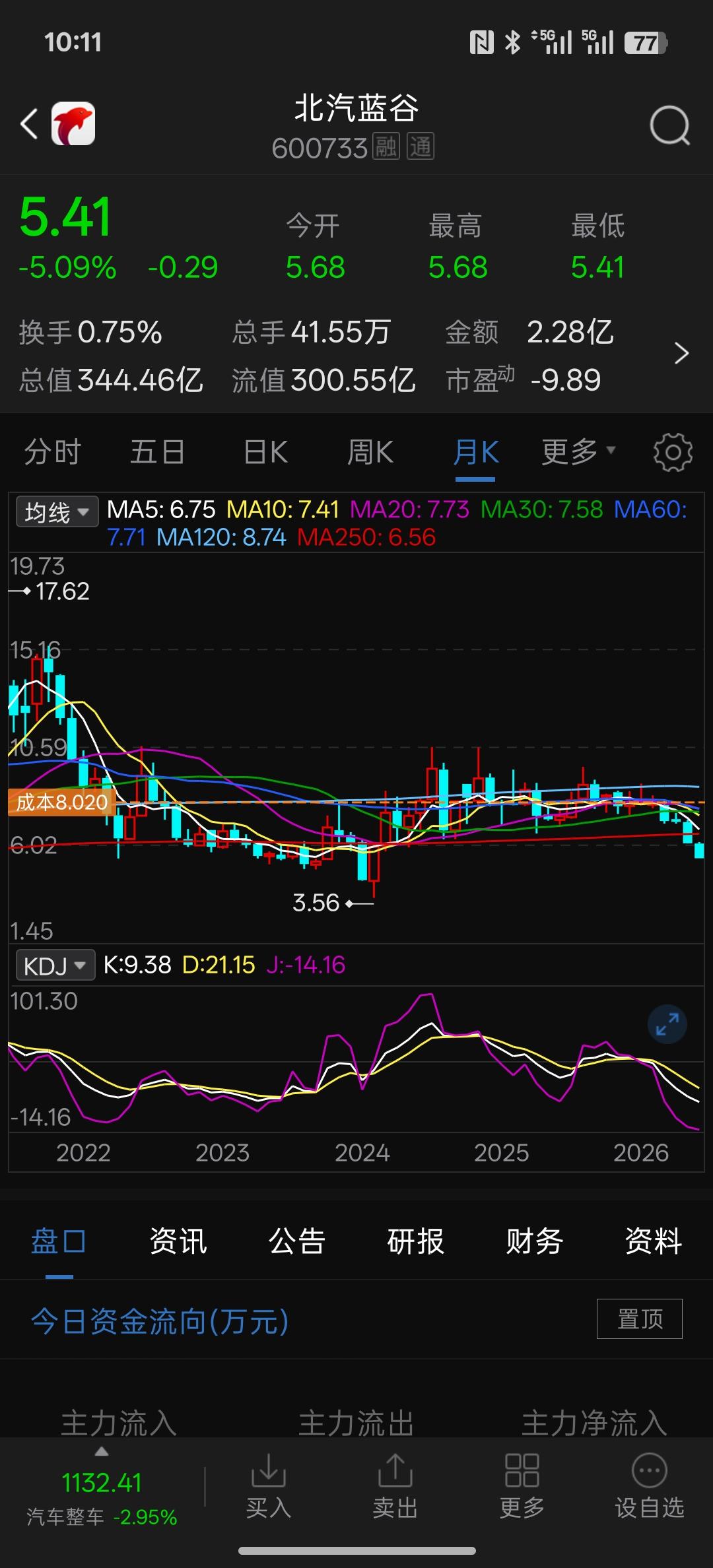
Task: Open the 研报 research reports tab
Action: click(x=416, y=1241)
